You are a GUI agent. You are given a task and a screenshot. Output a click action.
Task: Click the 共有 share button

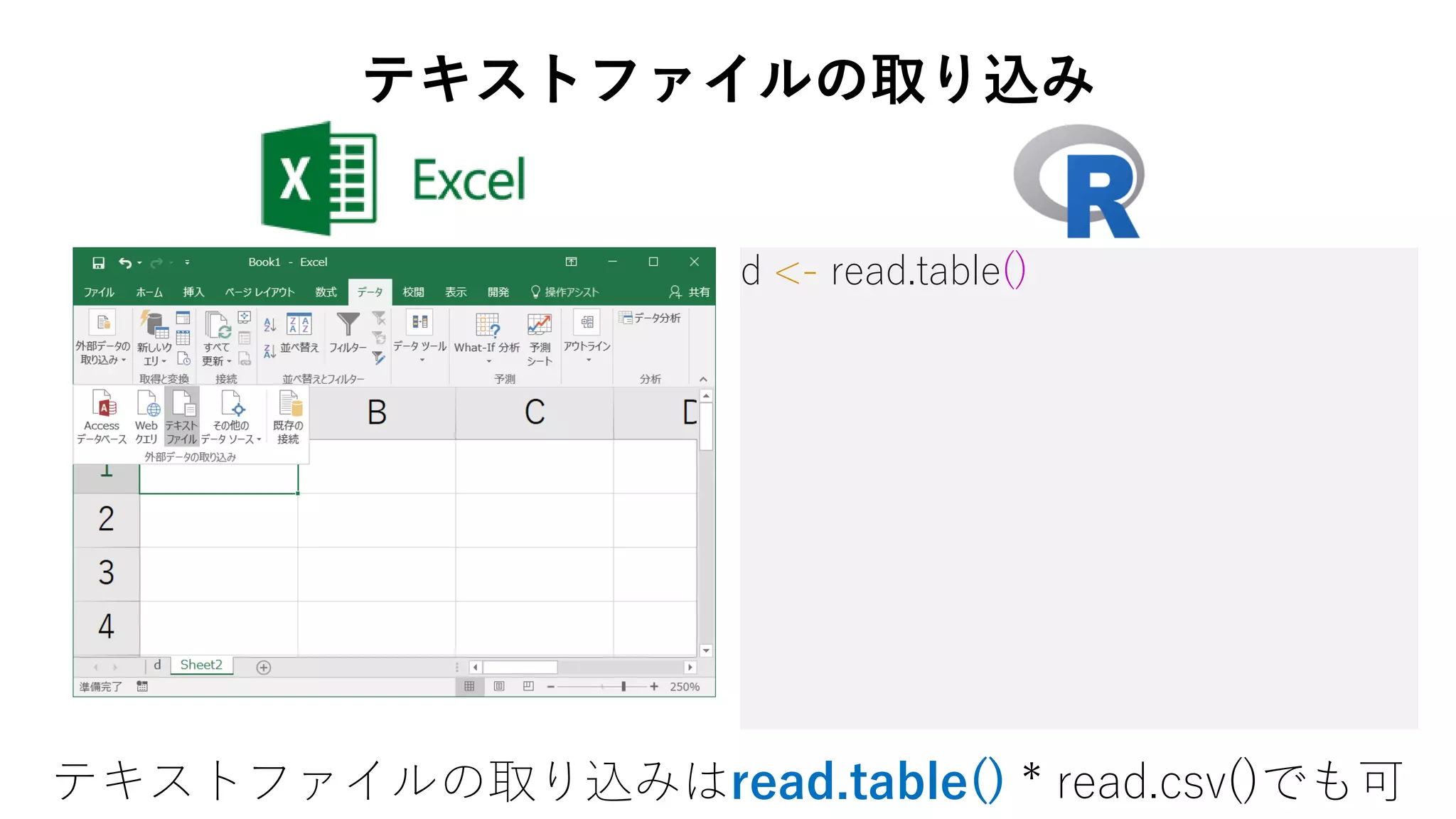point(690,292)
